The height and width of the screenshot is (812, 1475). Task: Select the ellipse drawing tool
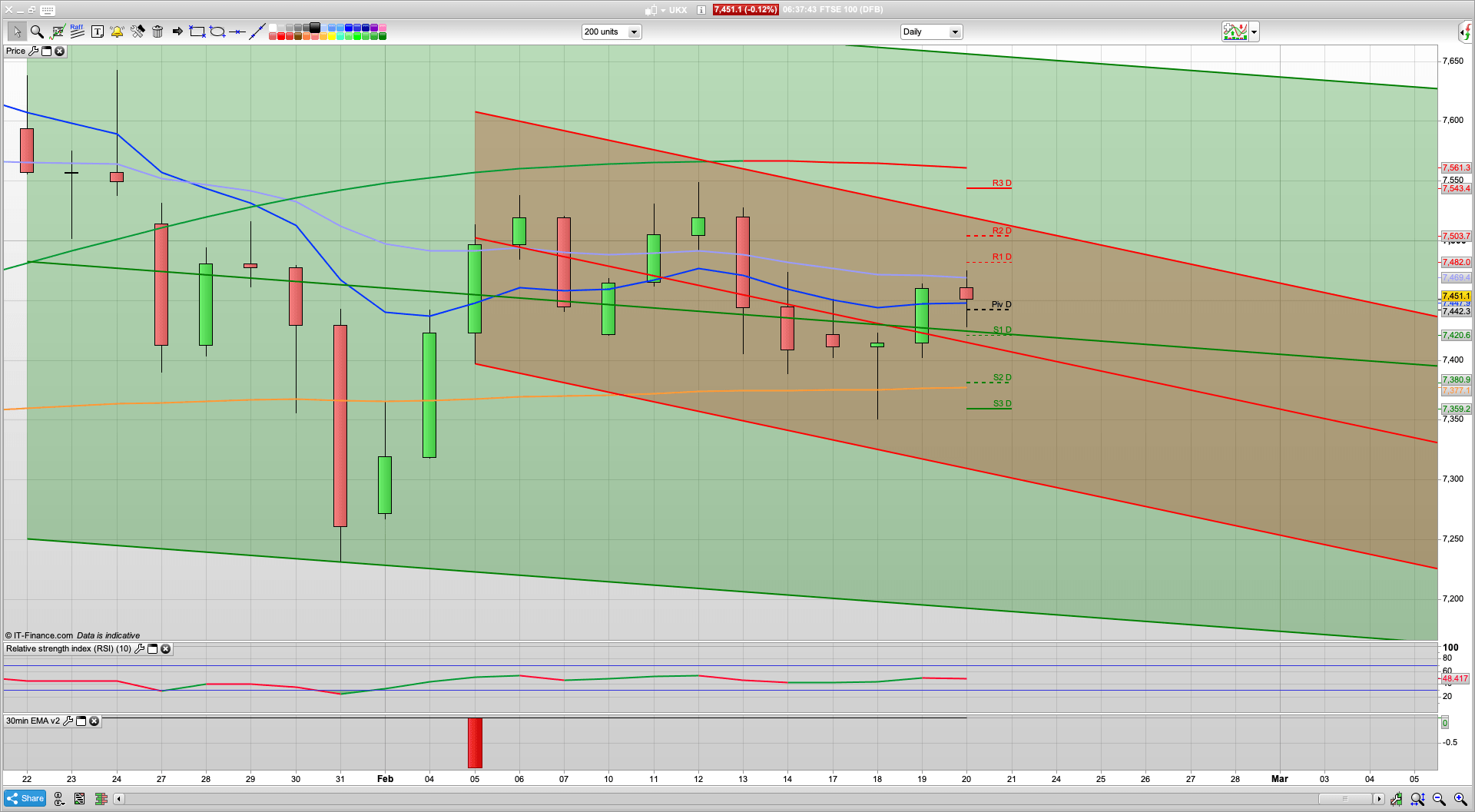coord(217,31)
